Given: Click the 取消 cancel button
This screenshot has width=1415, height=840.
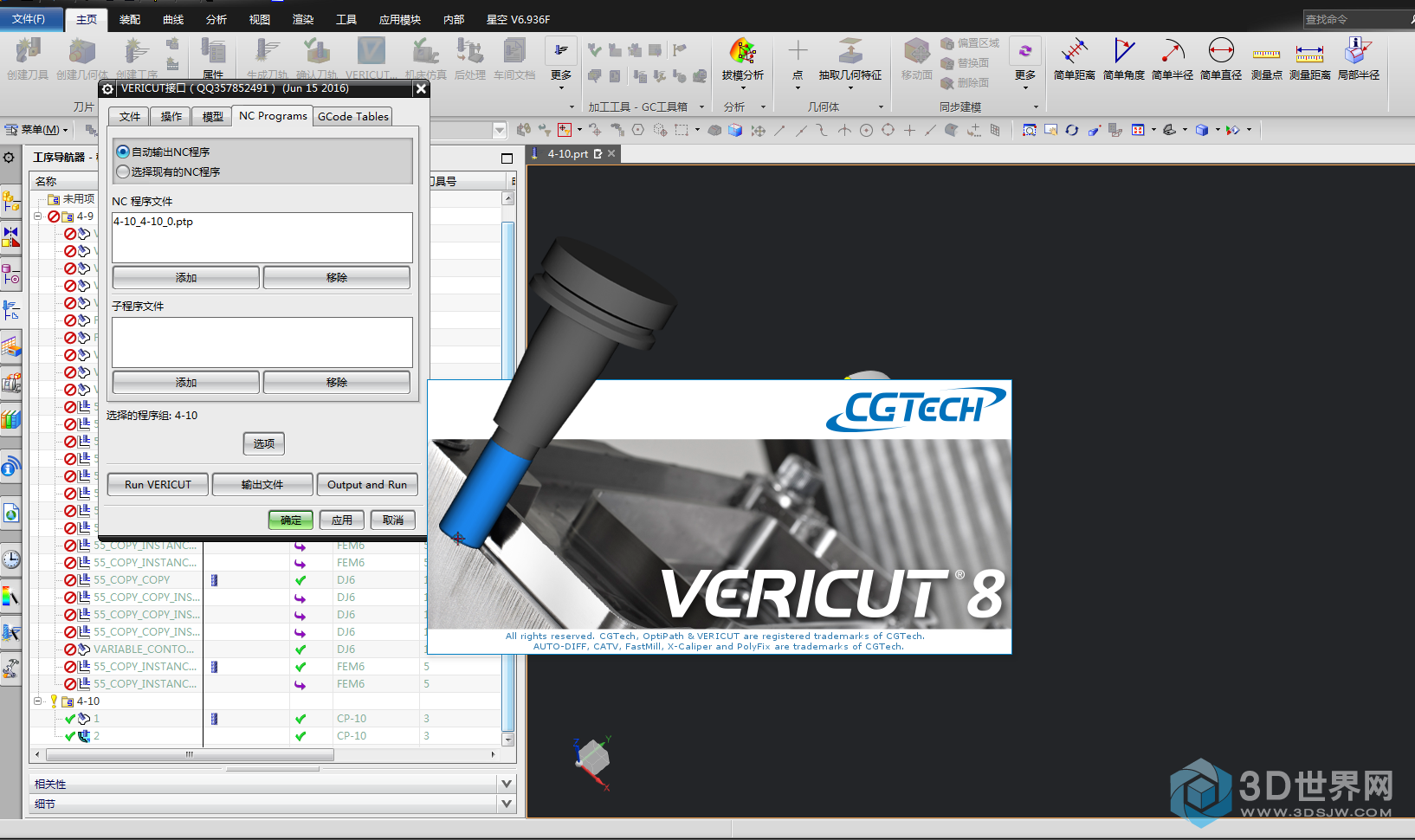Looking at the screenshot, I should (393, 520).
